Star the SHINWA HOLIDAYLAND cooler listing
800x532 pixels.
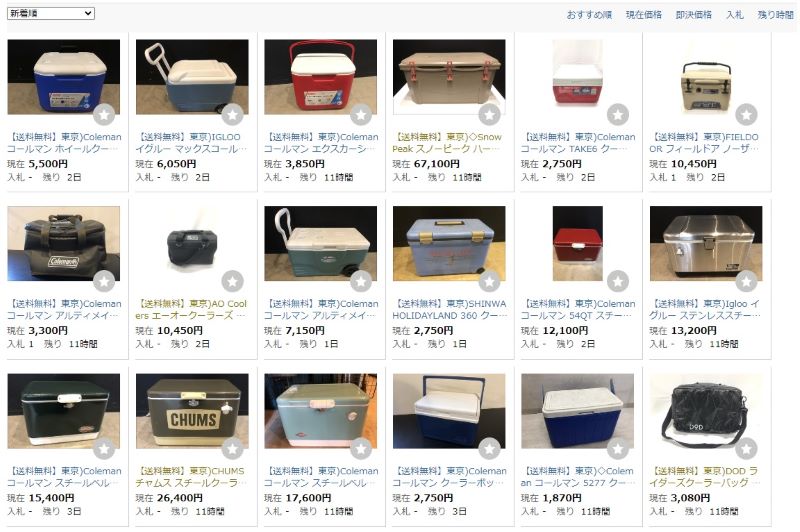(x=489, y=281)
